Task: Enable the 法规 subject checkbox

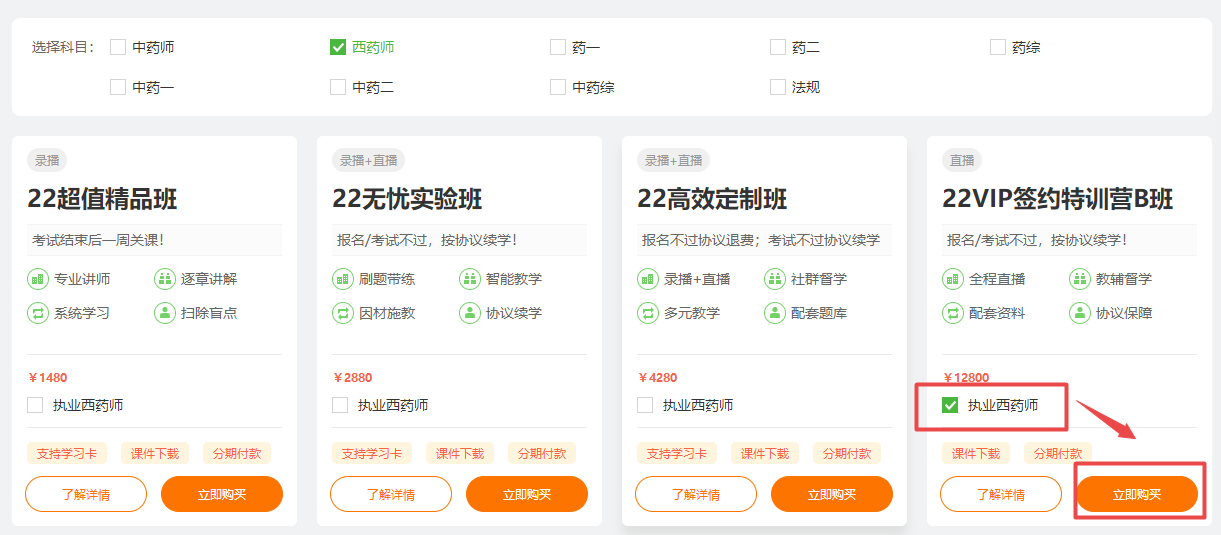Action: click(x=778, y=87)
